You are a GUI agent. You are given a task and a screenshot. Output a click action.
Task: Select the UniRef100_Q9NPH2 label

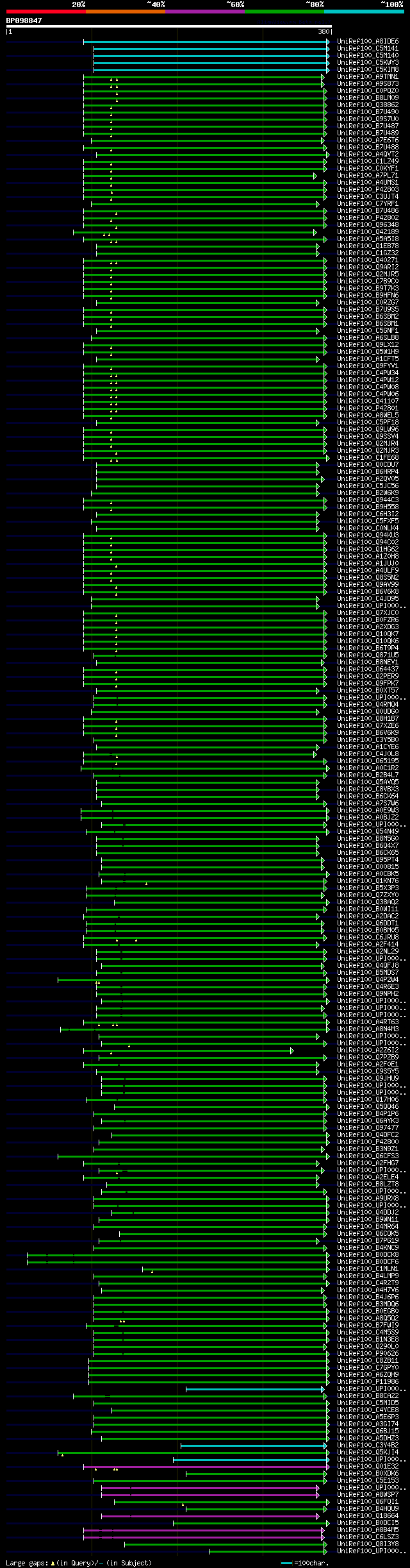coord(368,994)
